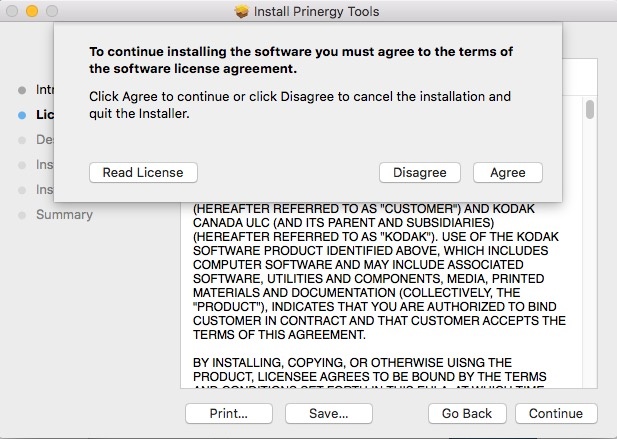Minimize the installer with the yellow button
This screenshot has height=439, width=617.
(33, 11)
